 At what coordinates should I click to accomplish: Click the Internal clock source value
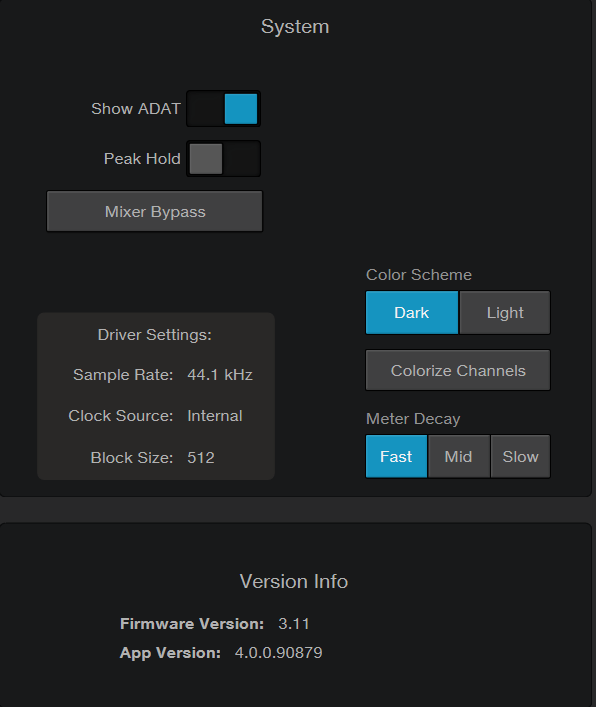pyautogui.click(x=215, y=416)
